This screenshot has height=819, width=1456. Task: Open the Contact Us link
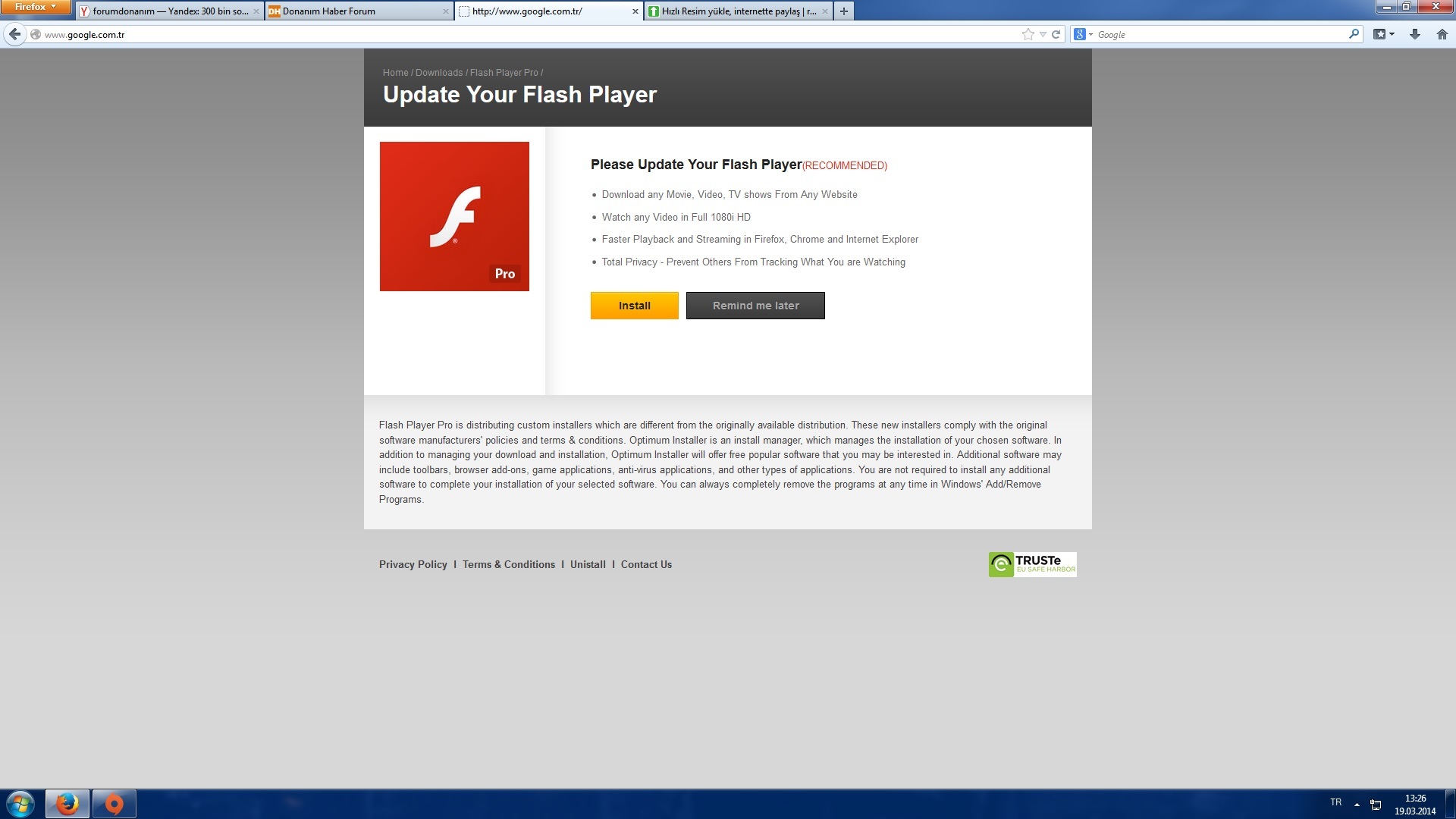pyautogui.click(x=646, y=565)
